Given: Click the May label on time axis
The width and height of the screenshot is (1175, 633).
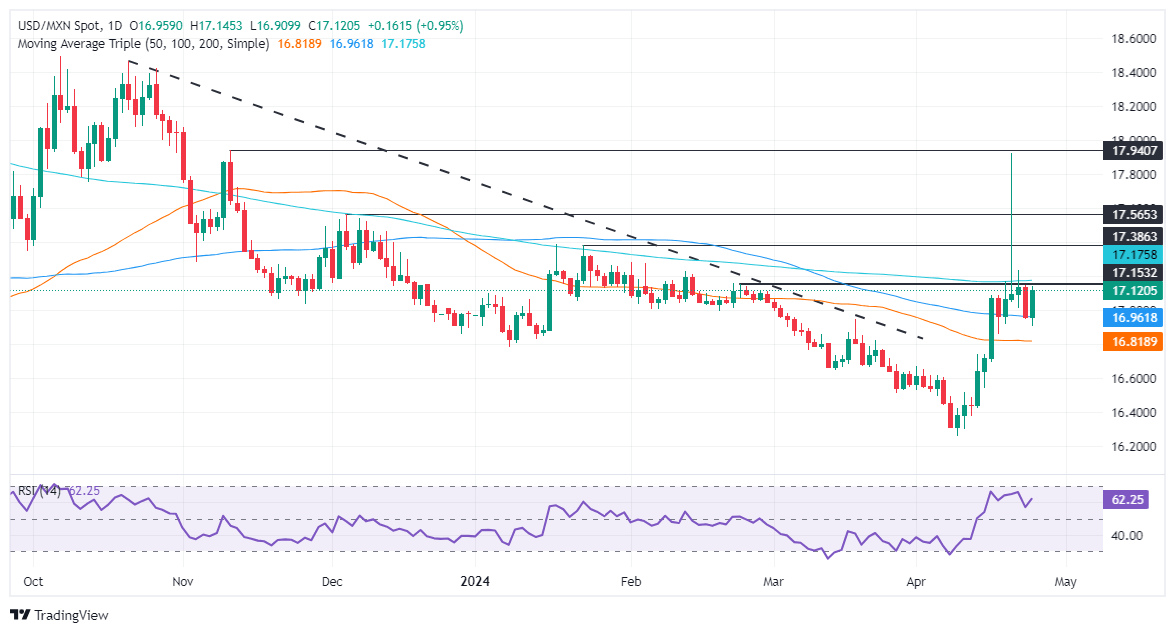Looking at the screenshot, I should 1065,581.
